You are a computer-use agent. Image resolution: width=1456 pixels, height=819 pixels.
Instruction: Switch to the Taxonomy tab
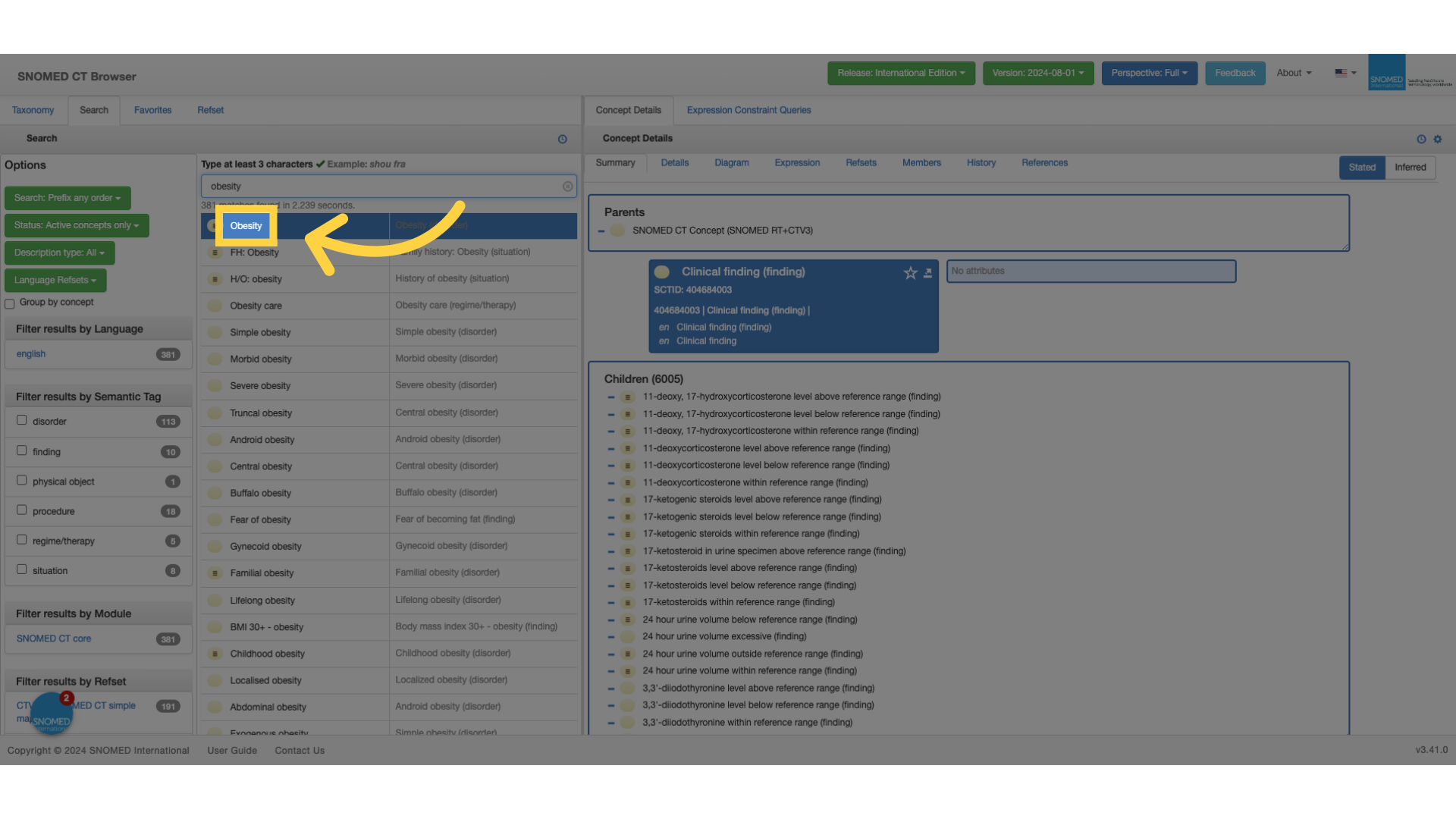coord(33,111)
